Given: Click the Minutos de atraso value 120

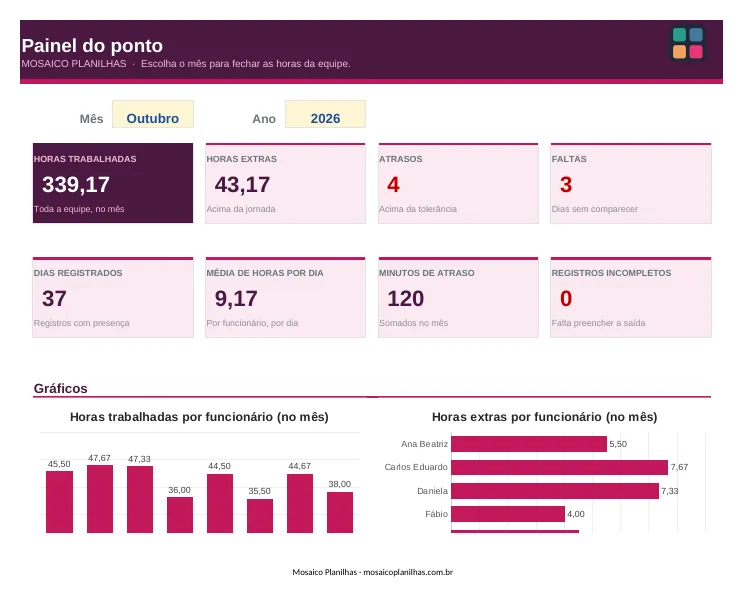Looking at the screenshot, I should pos(406,298).
